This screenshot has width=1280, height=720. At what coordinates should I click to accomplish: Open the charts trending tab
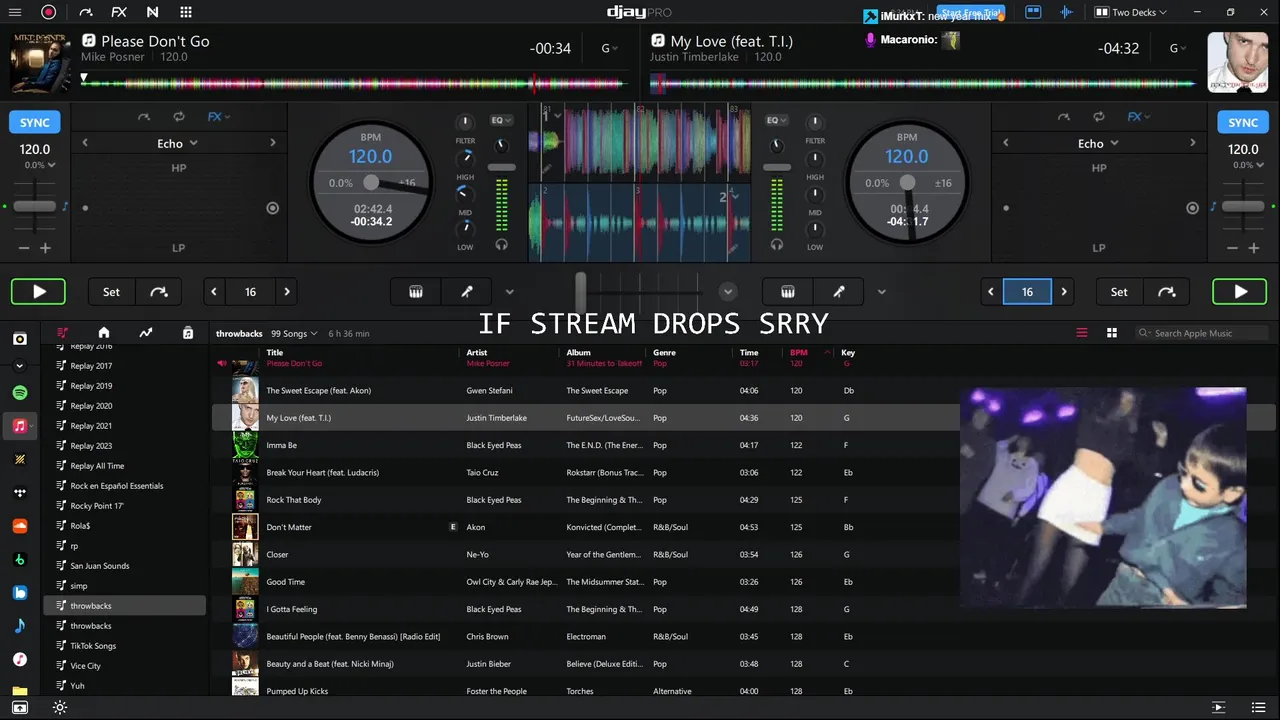(x=145, y=333)
